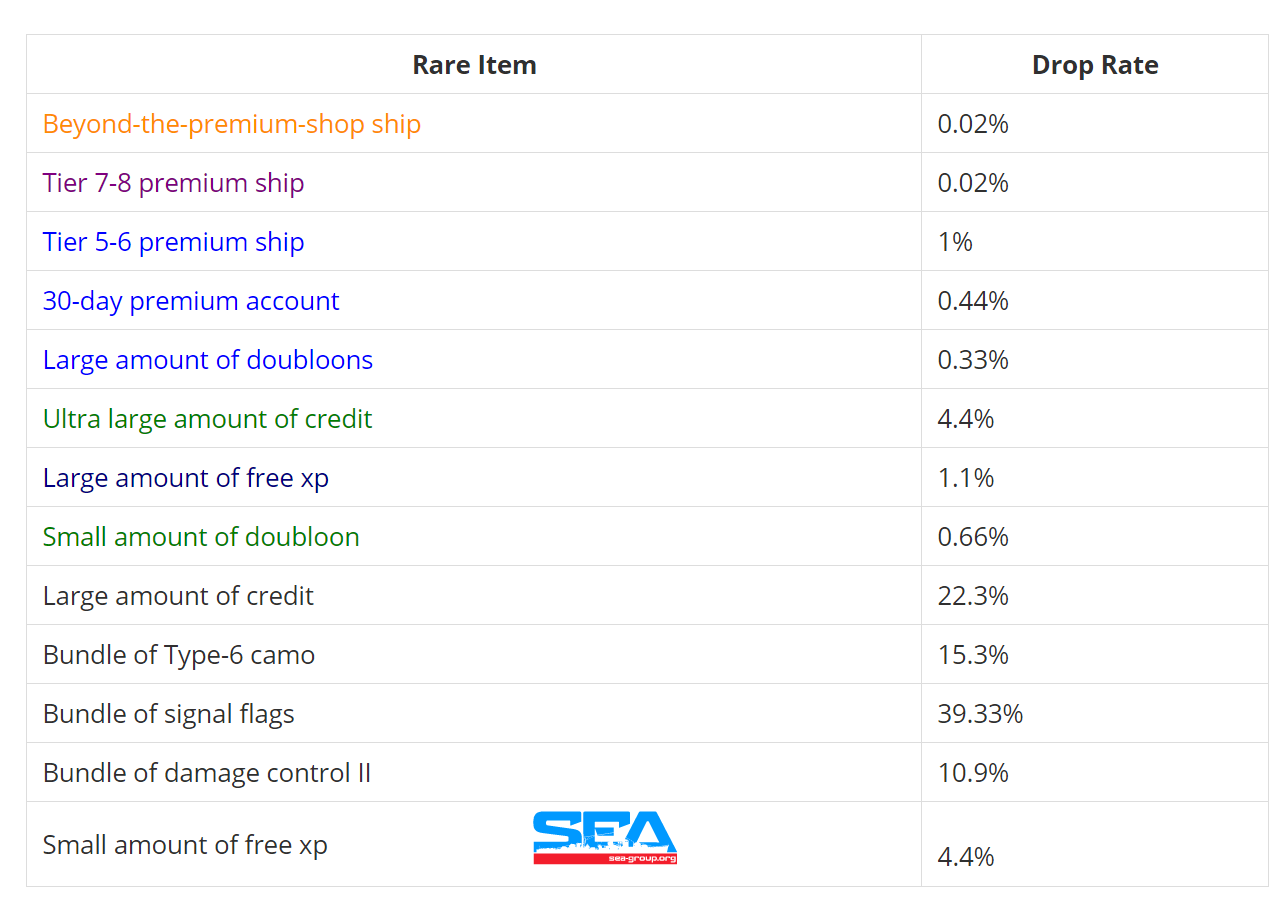Open Large amount of doubloons item
The width and height of the screenshot is (1288, 905).
coord(207,360)
